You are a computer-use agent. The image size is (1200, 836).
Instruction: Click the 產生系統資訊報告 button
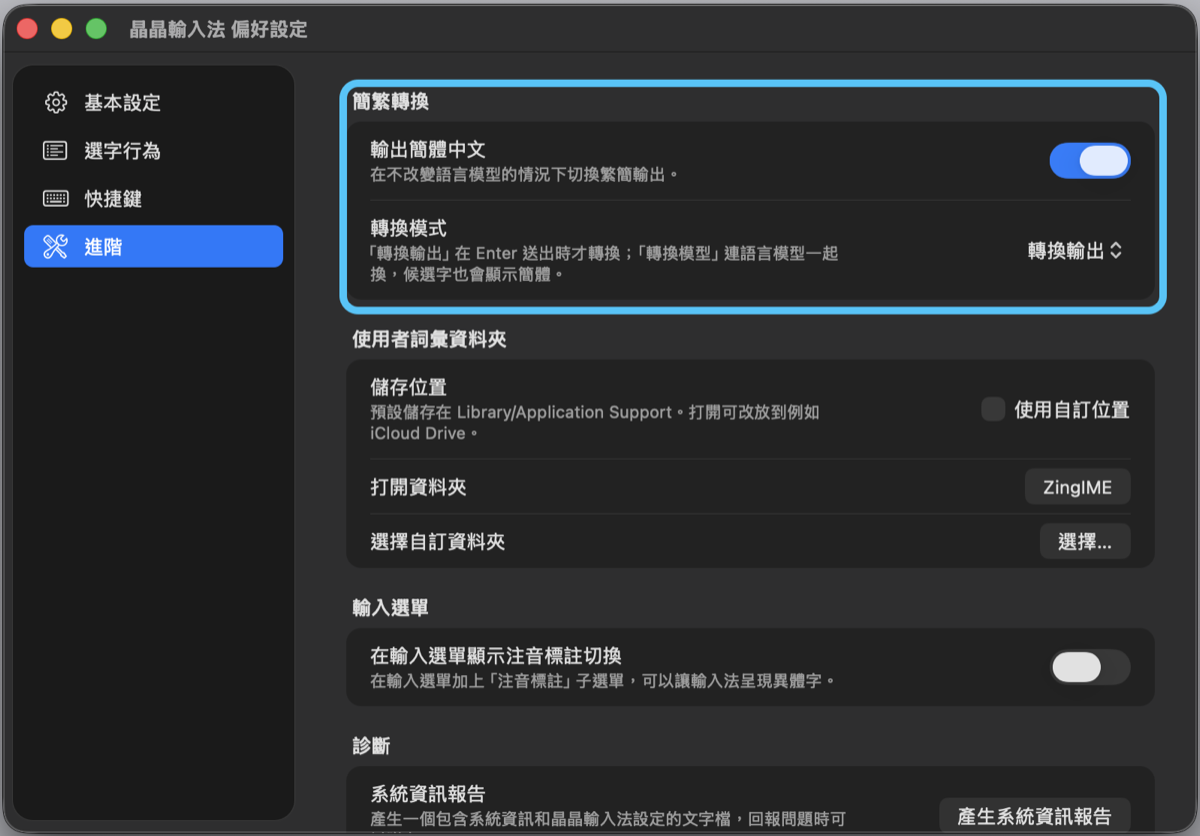(x=1035, y=816)
